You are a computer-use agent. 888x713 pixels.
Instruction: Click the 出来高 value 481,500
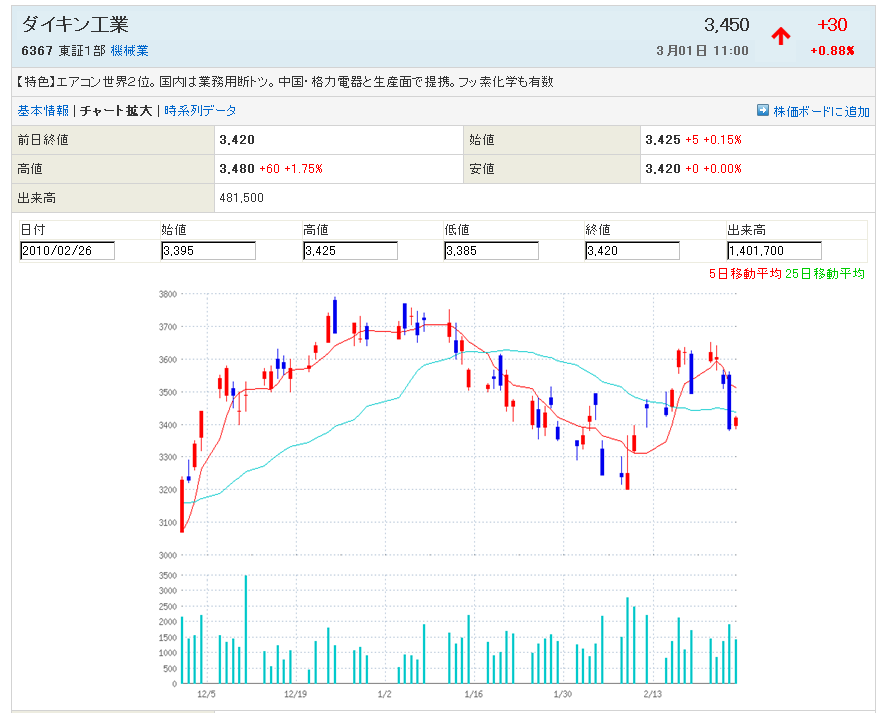coord(242,198)
